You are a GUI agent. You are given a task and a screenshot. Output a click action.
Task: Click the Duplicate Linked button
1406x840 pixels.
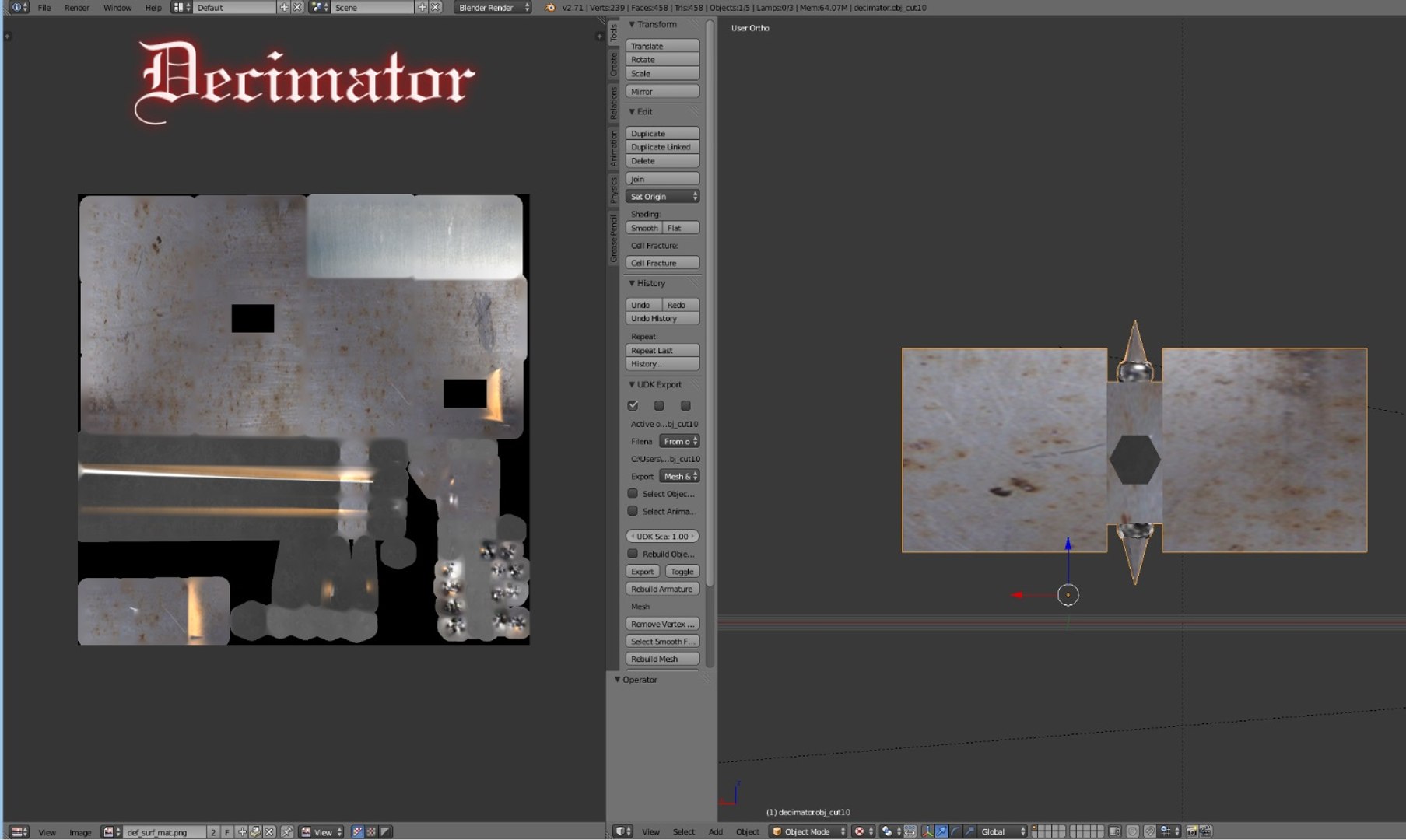tap(662, 147)
